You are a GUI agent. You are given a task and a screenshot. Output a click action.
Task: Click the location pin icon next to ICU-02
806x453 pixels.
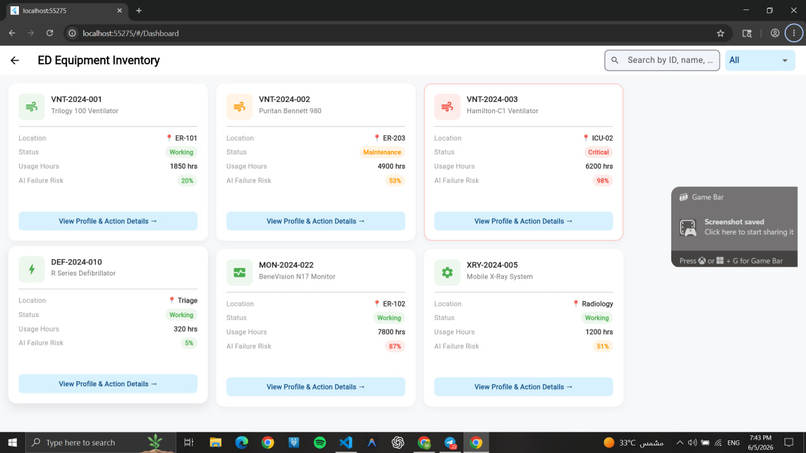(585, 138)
